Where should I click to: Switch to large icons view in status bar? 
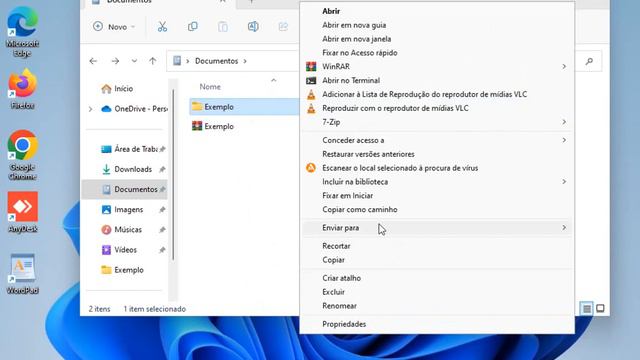pos(600,308)
